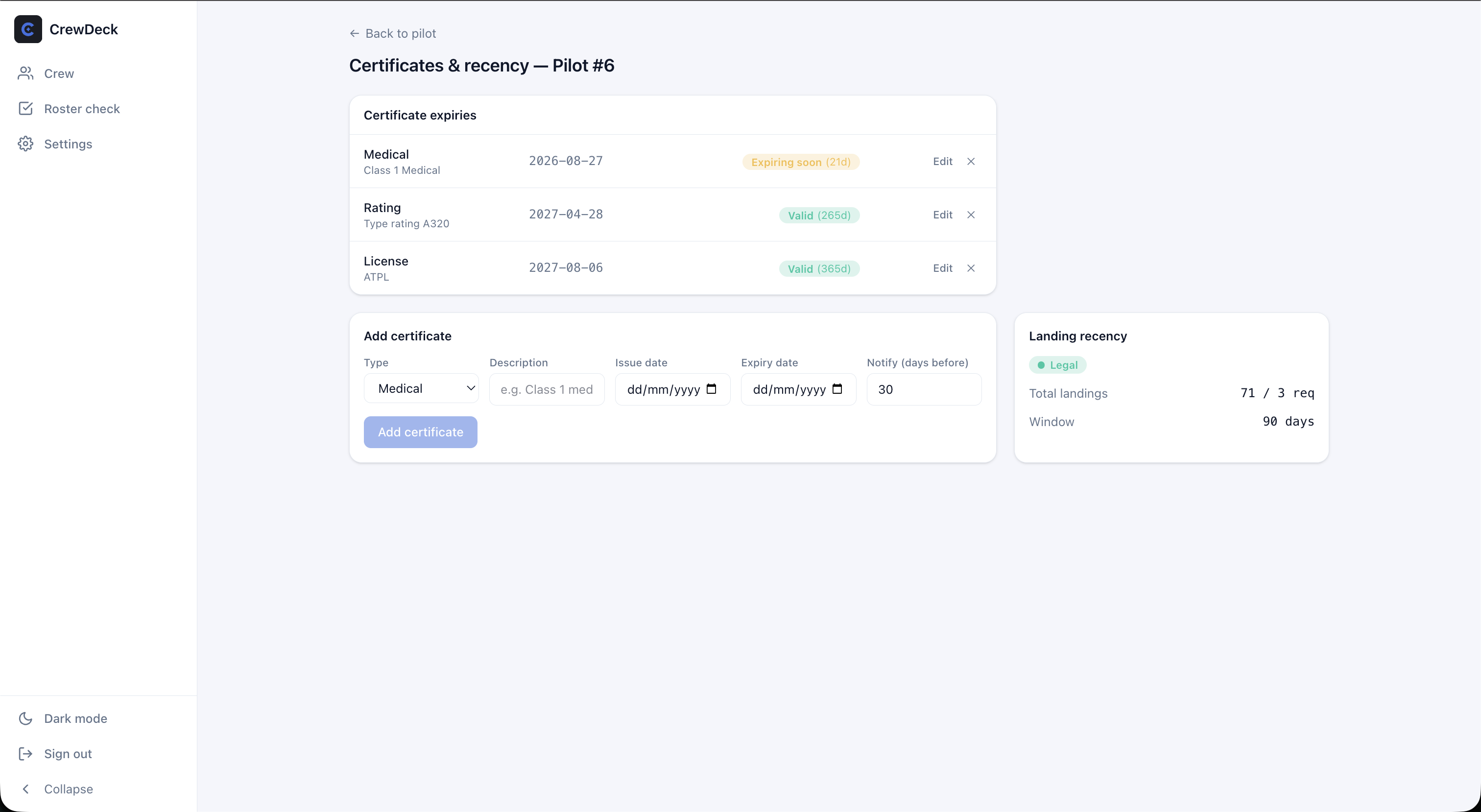The image size is (1481, 812).
Task: Delete the Medical certificate with X icon
Action: point(971,162)
